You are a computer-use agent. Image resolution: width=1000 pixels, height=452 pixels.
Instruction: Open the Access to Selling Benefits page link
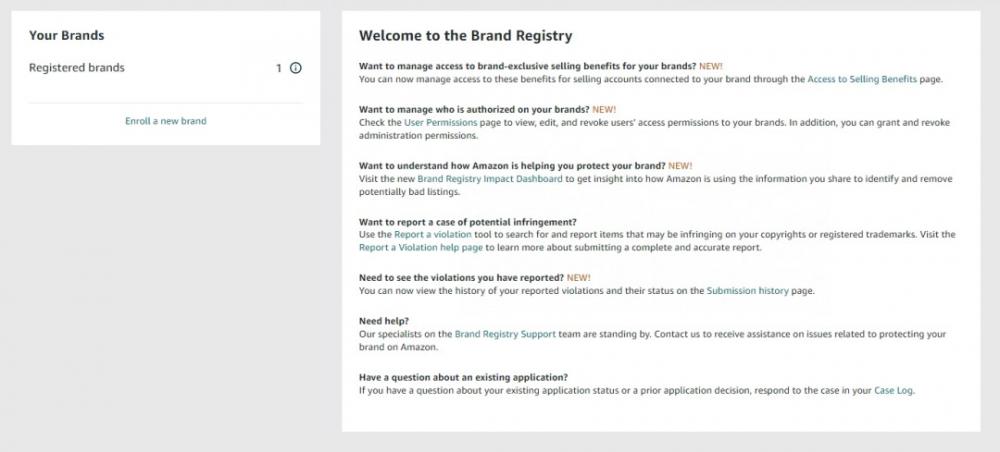[x=862, y=79]
